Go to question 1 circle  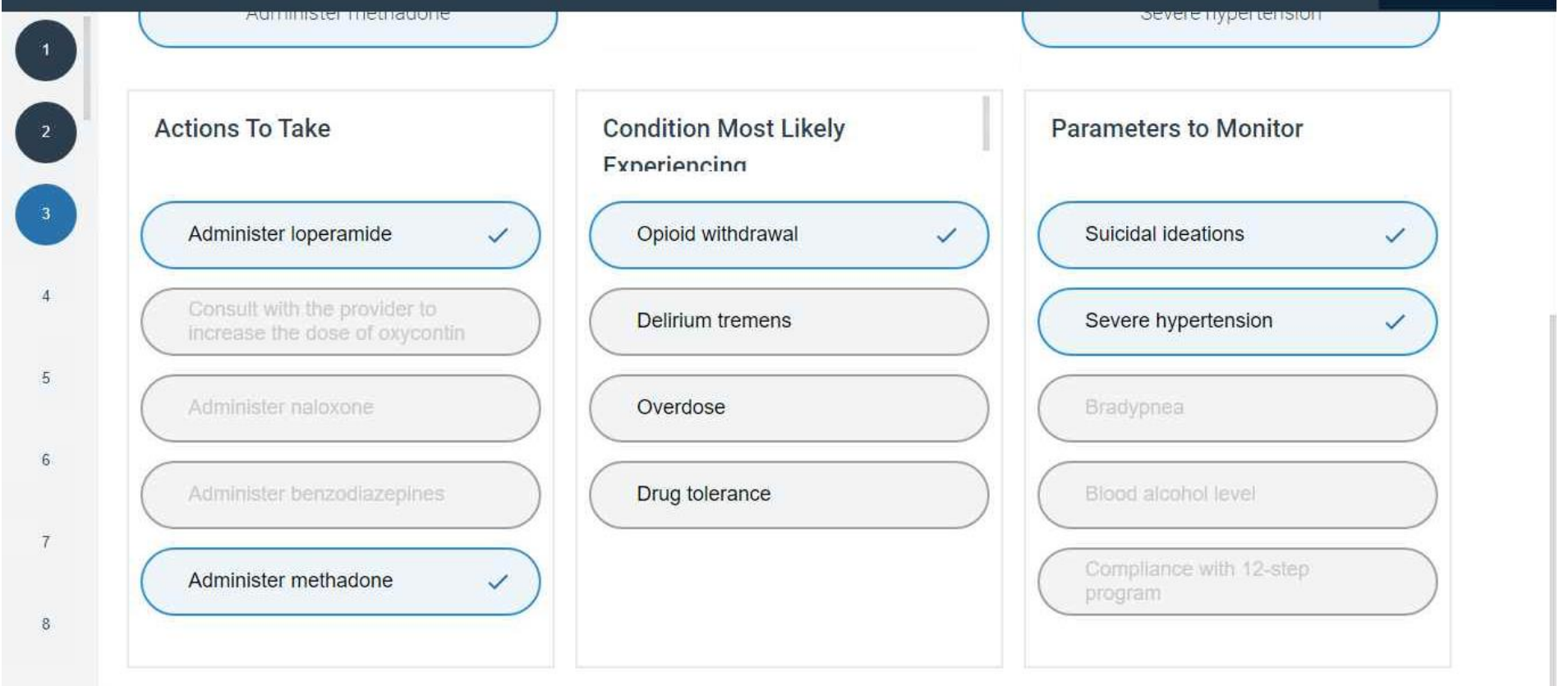click(x=46, y=50)
